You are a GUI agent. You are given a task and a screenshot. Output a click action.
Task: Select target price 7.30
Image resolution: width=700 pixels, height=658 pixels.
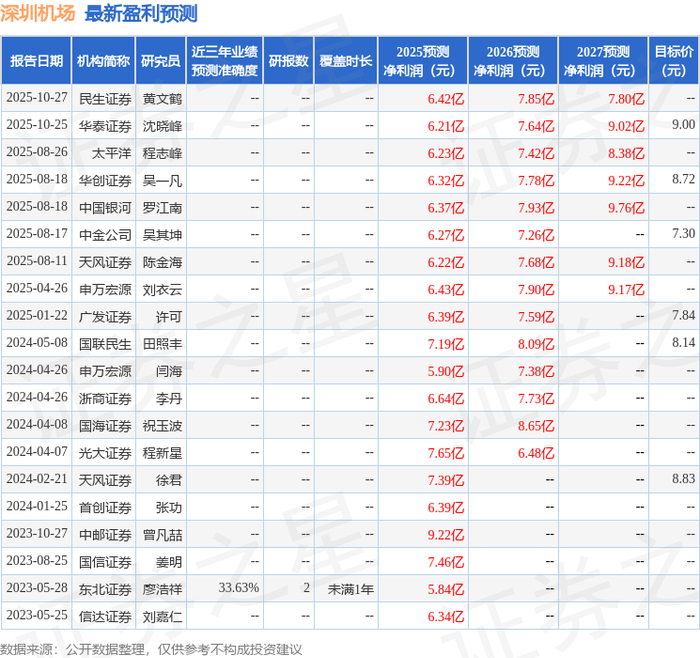(683, 233)
